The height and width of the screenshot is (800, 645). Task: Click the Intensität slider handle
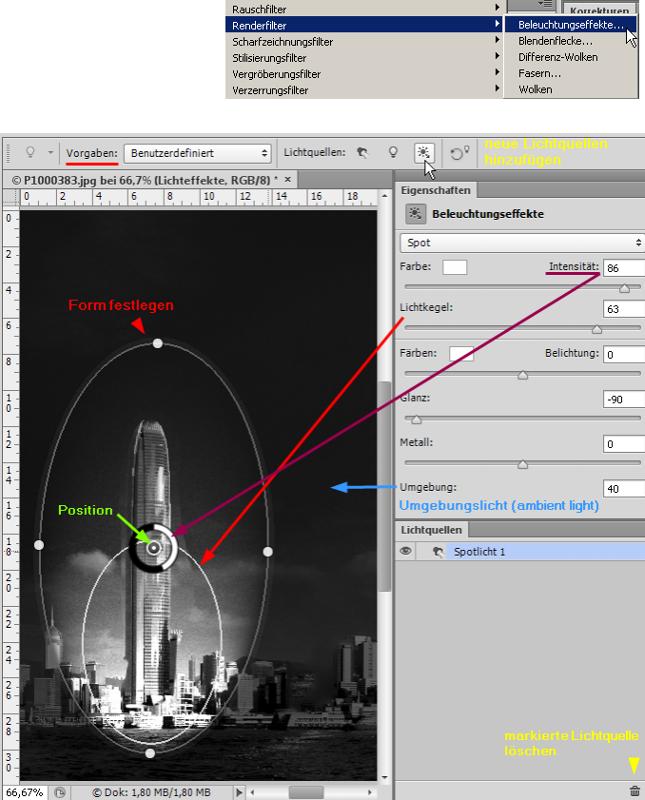coord(624,287)
